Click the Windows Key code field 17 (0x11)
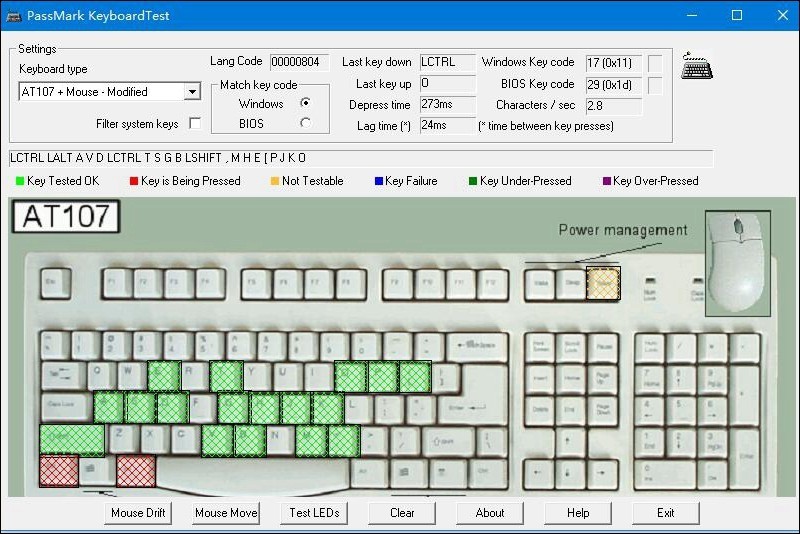Screen dimensions: 800x534 [614, 63]
